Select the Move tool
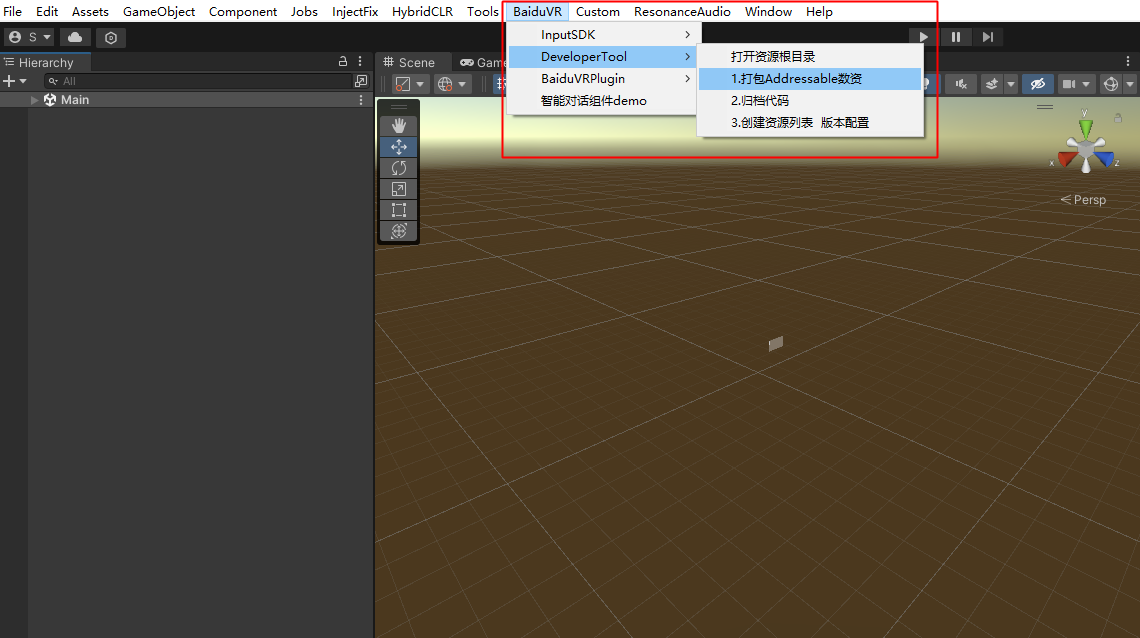 click(398, 147)
